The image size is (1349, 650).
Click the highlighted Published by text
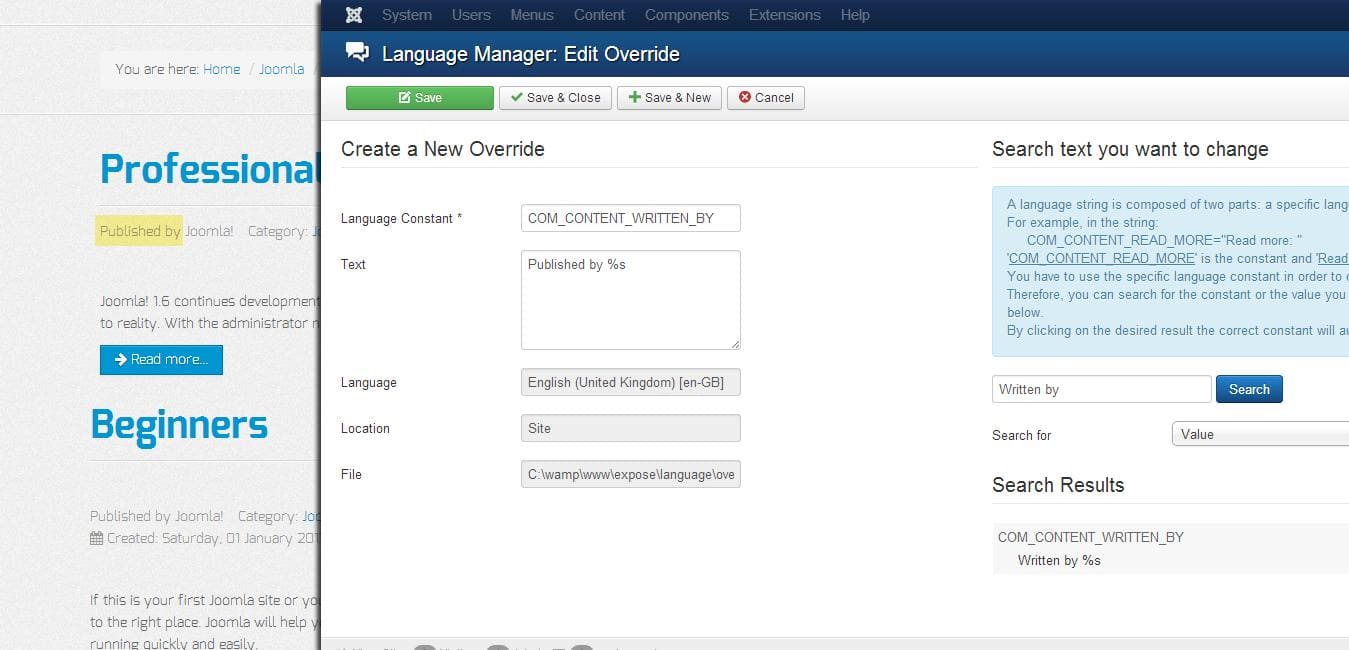point(139,231)
